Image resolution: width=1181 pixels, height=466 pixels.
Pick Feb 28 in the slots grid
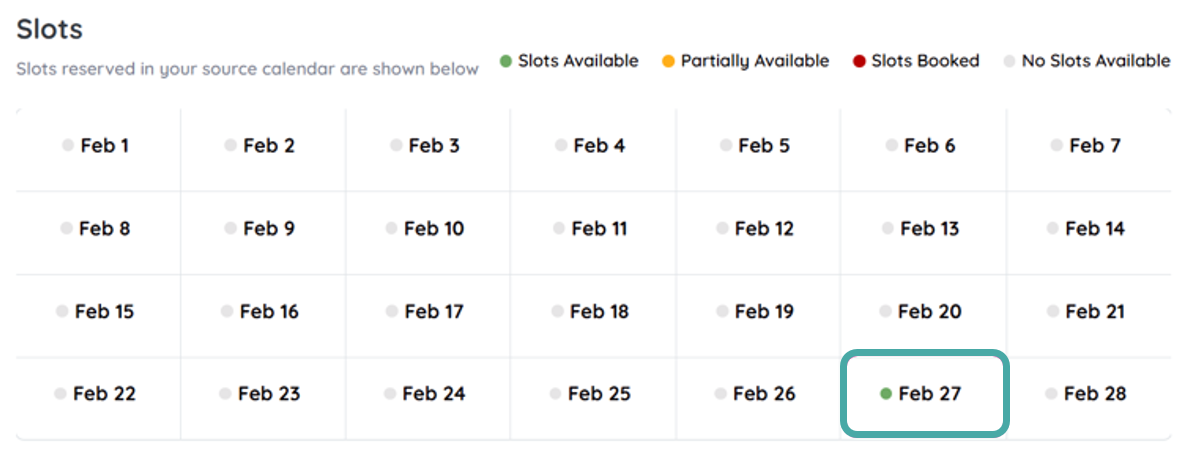click(1087, 394)
